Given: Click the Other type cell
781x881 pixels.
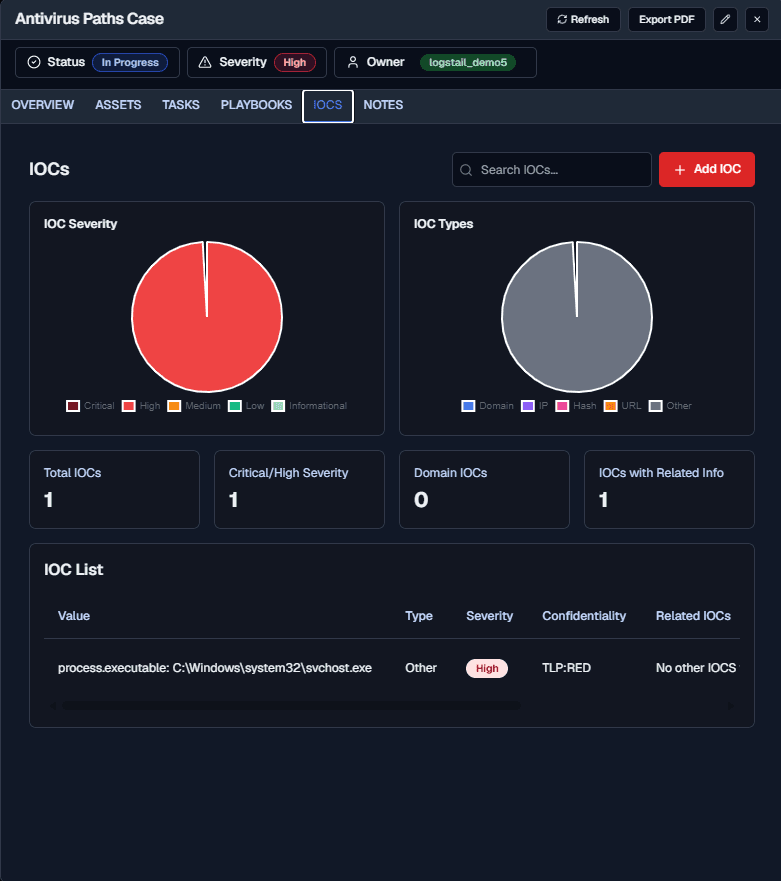Looking at the screenshot, I should coord(421,668).
